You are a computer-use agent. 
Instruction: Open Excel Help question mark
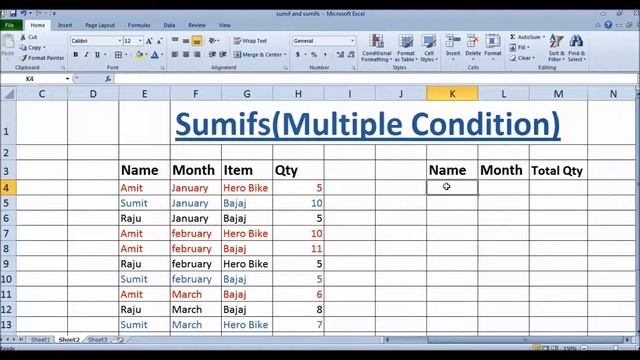pos(608,25)
